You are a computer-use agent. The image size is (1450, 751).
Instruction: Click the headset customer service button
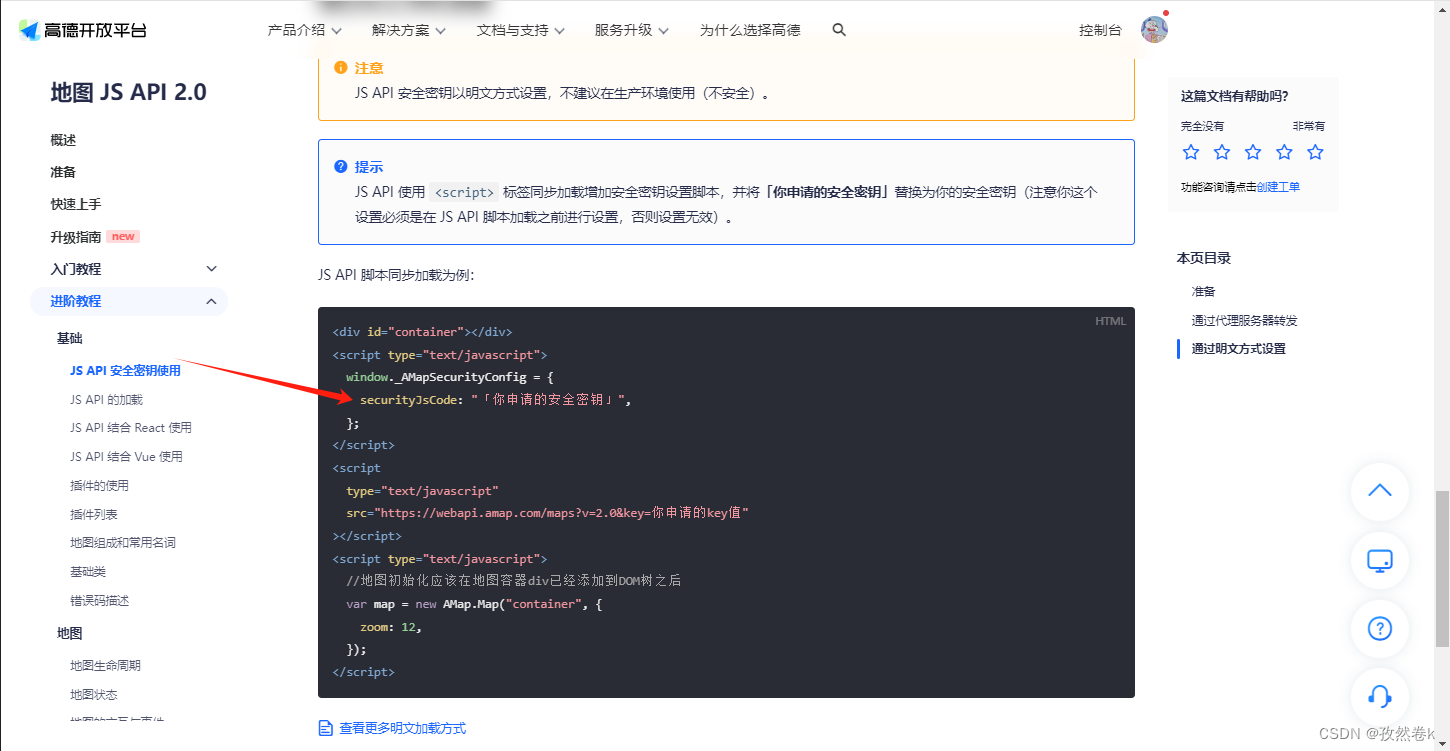pyautogui.click(x=1380, y=696)
